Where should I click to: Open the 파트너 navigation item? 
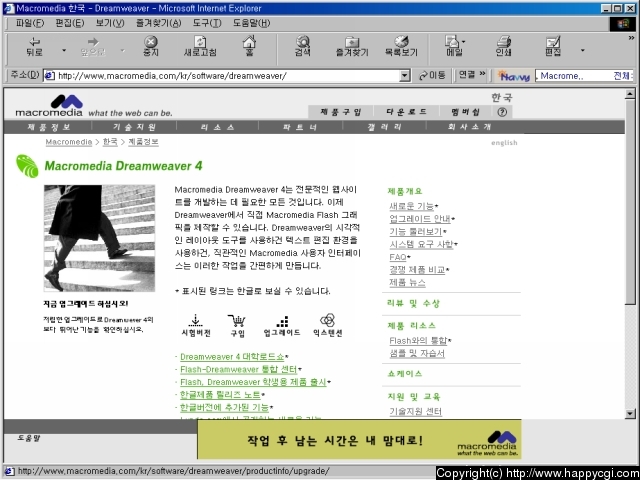click(300, 127)
